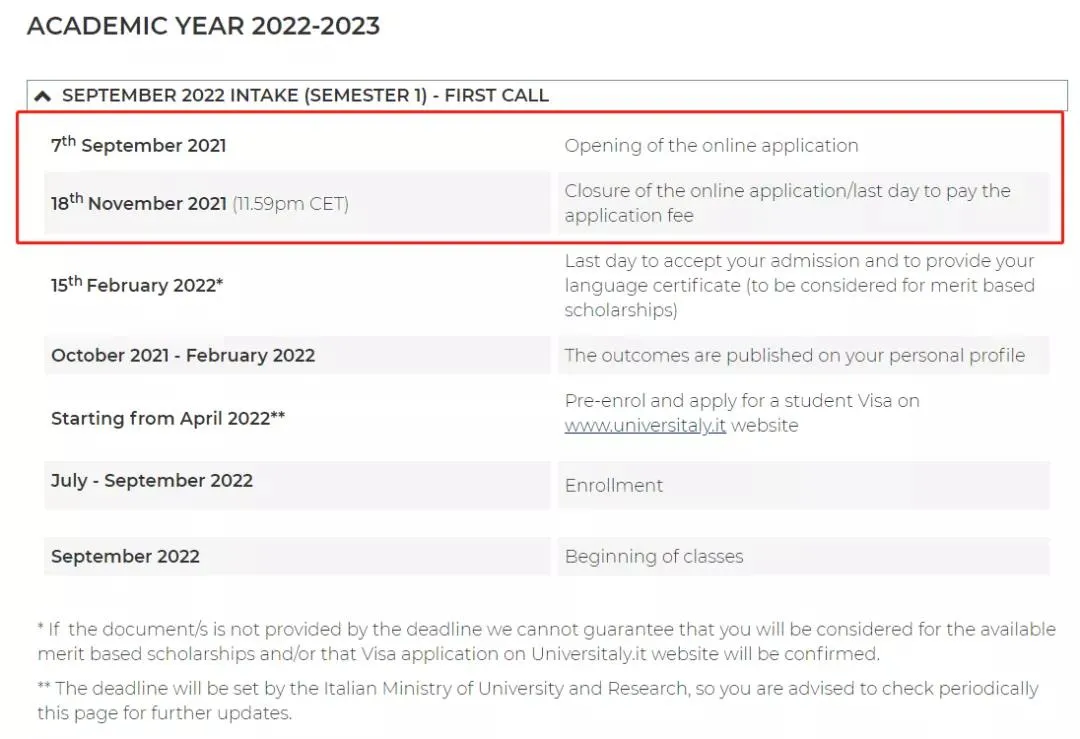Viewport: 1080px width, 739px height.
Task: Open the www.universitaly.it link
Action: tap(645, 425)
